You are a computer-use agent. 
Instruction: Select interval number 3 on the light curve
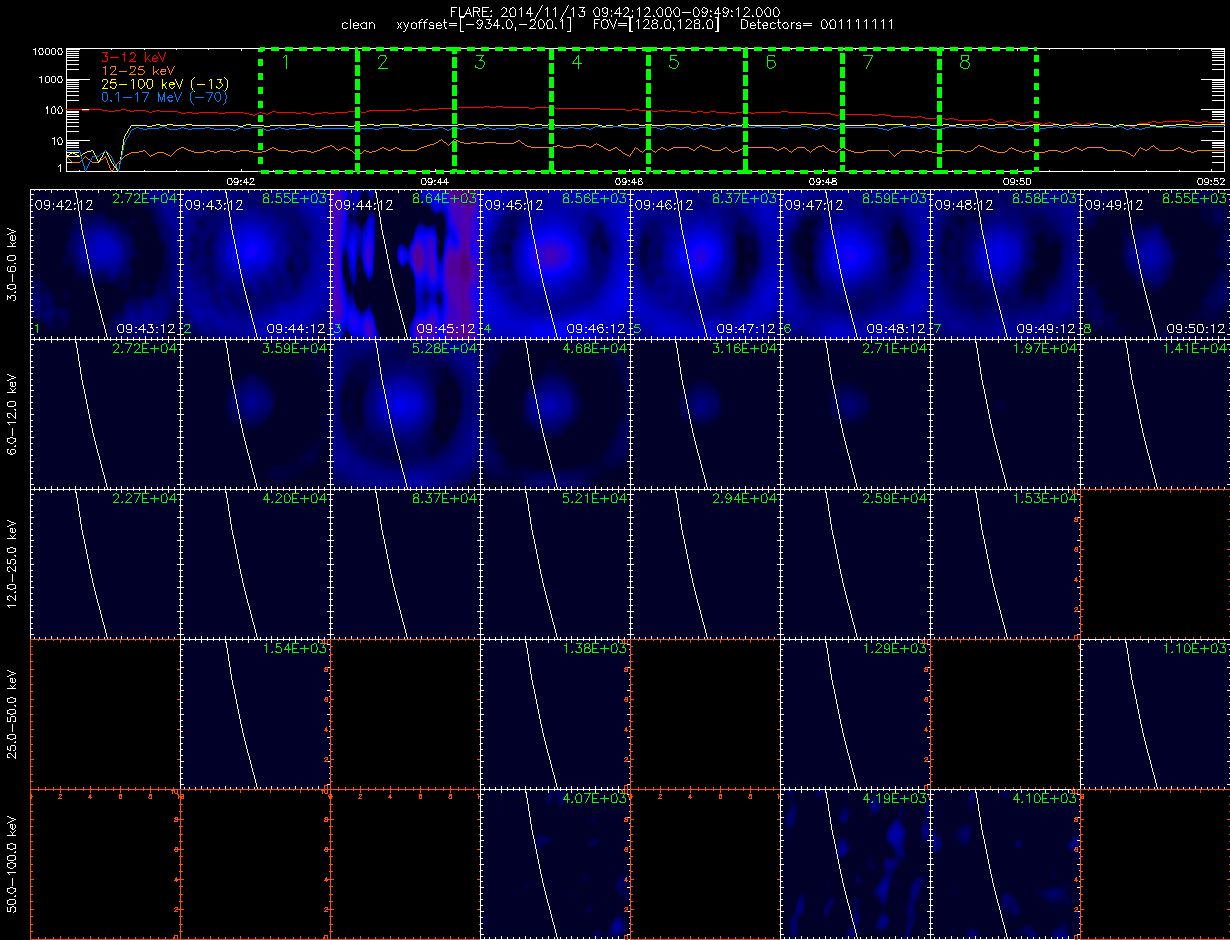tap(479, 63)
